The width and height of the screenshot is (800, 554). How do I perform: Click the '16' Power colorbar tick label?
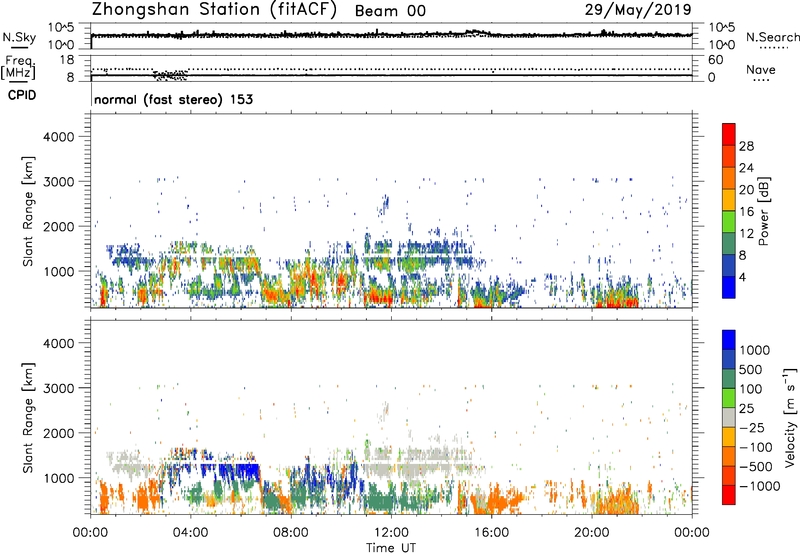click(746, 212)
